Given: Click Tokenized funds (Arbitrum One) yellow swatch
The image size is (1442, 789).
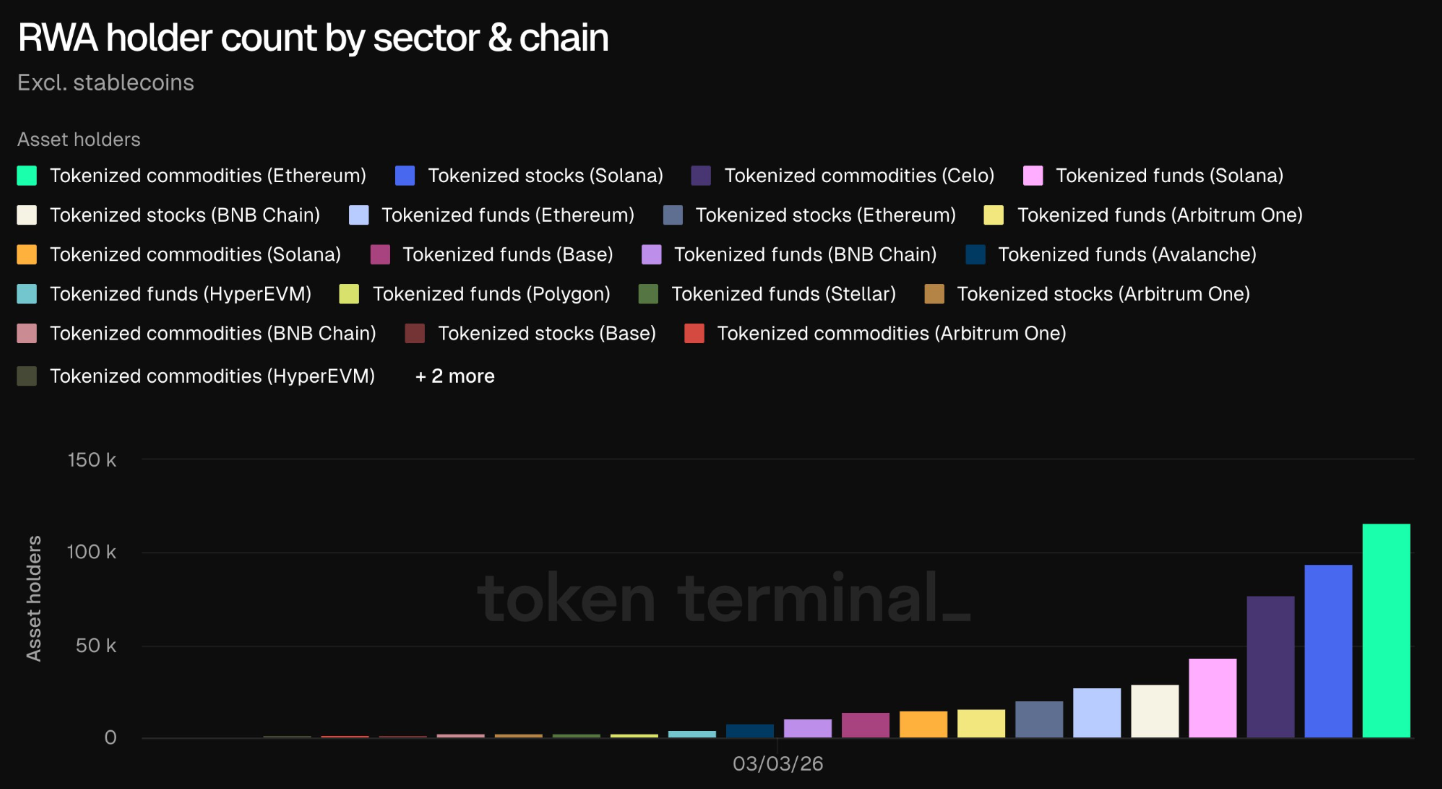Looking at the screenshot, I should click(993, 215).
